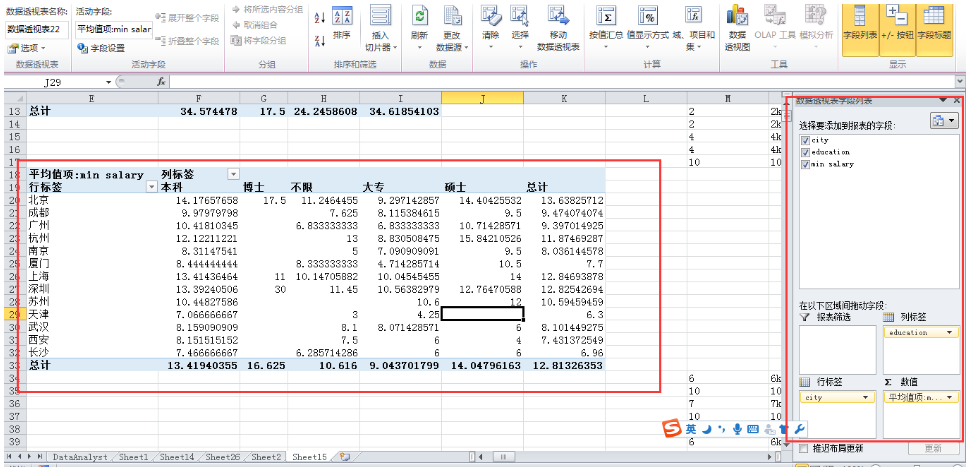Uncheck the city field checkbox
968x467 pixels.
pos(805,140)
